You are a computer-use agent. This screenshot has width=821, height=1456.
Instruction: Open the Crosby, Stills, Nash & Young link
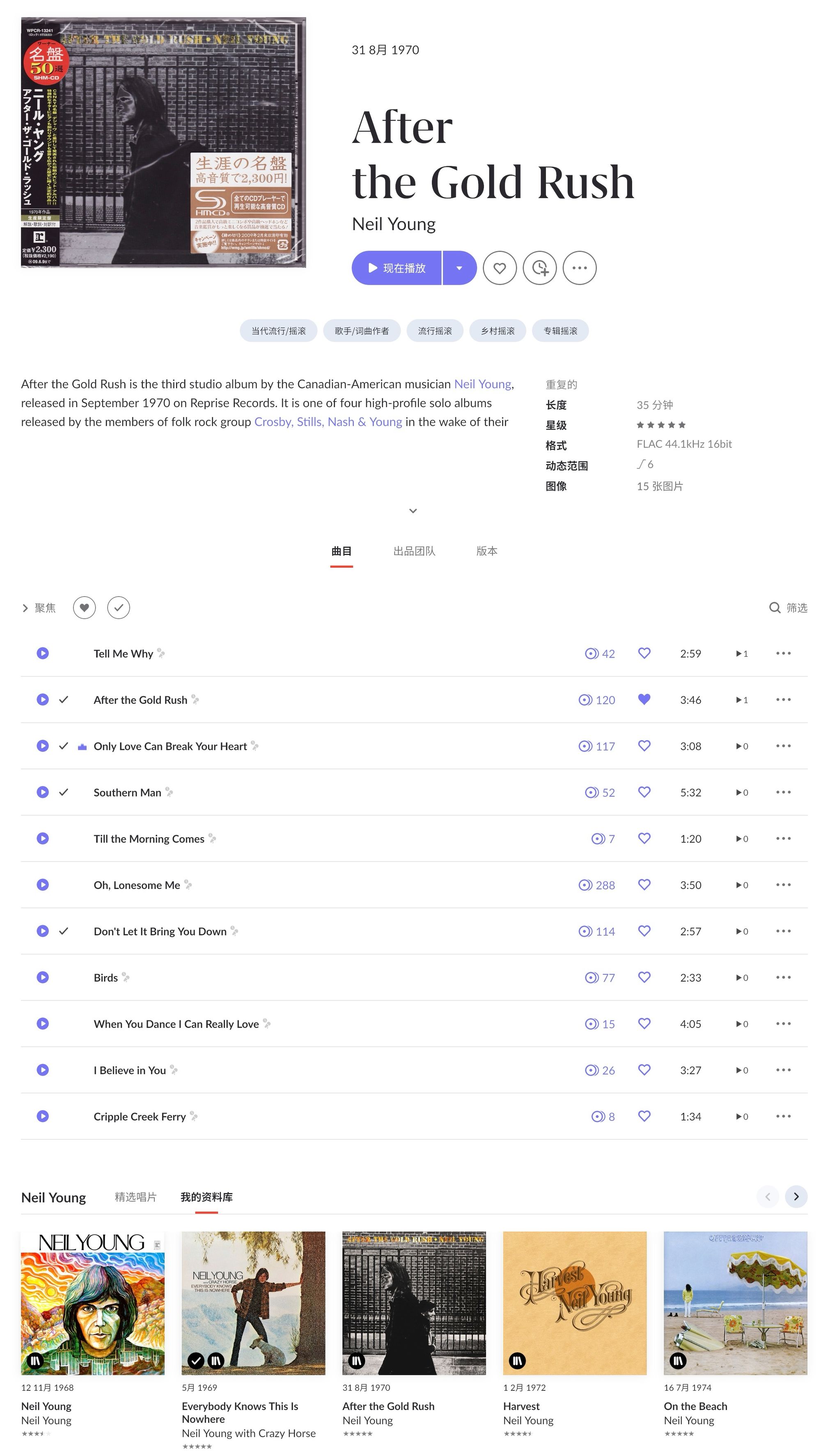(328, 422)
